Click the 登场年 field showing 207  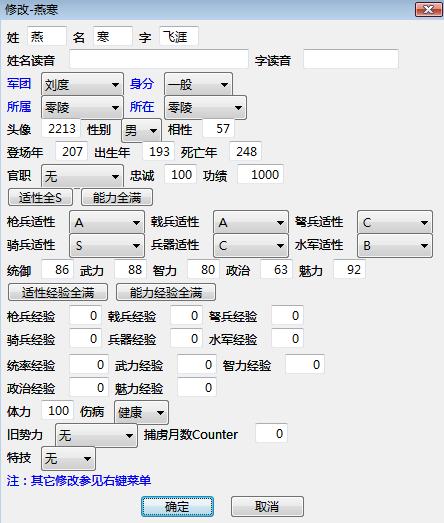click(72, 152)
